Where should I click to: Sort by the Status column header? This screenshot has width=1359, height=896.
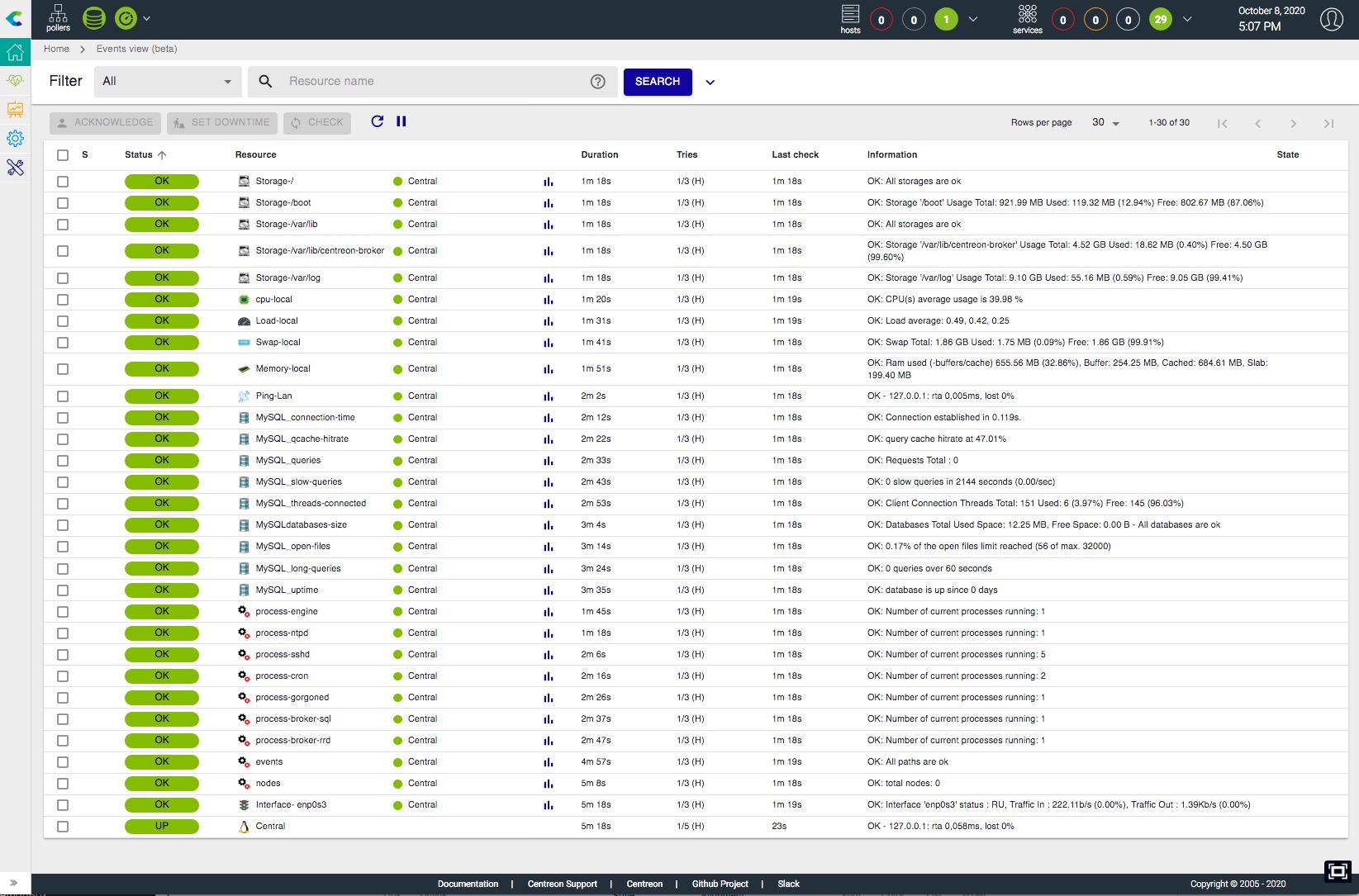click(x=139, y=155)
